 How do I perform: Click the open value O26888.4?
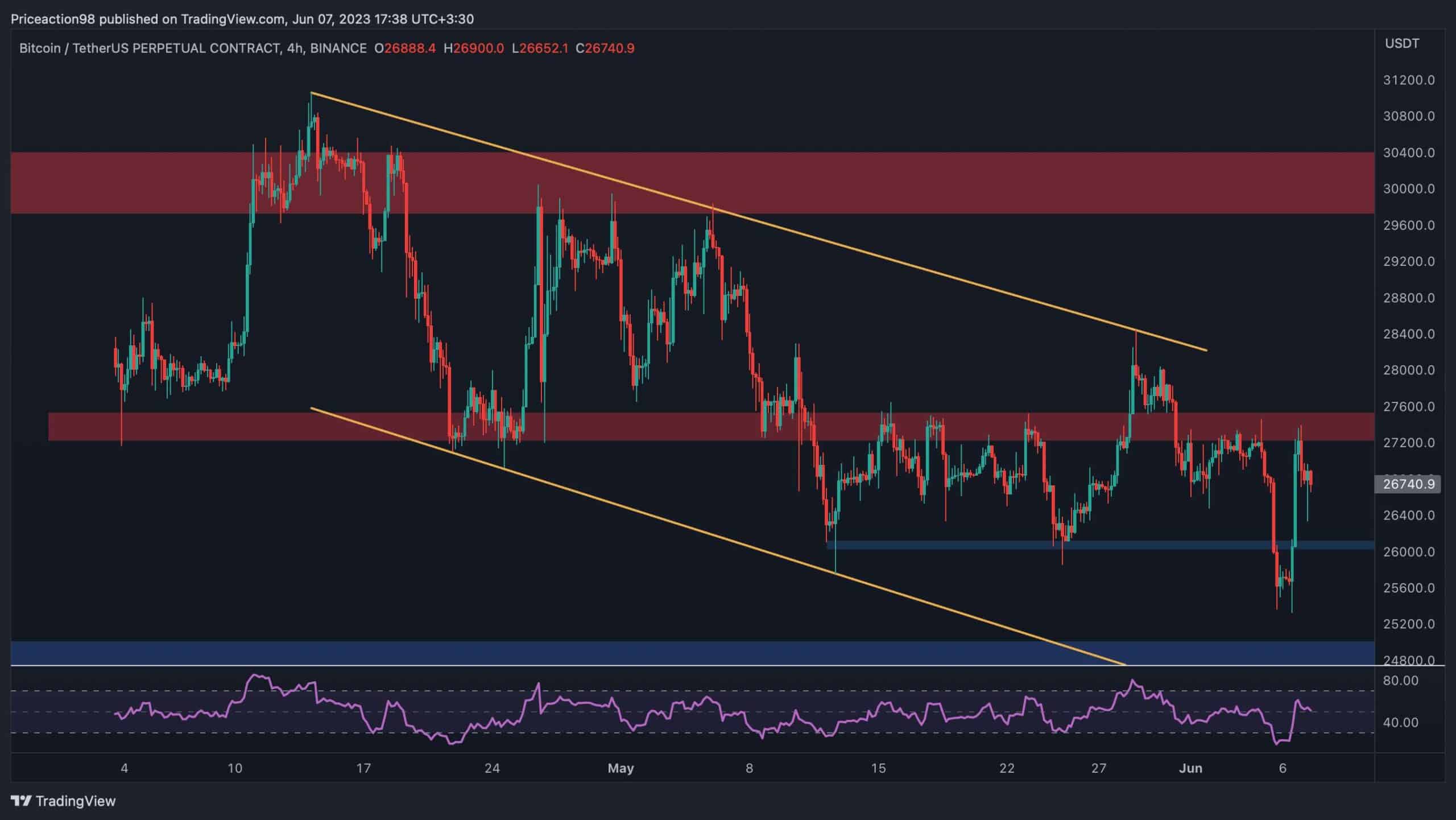click(404, 48)
